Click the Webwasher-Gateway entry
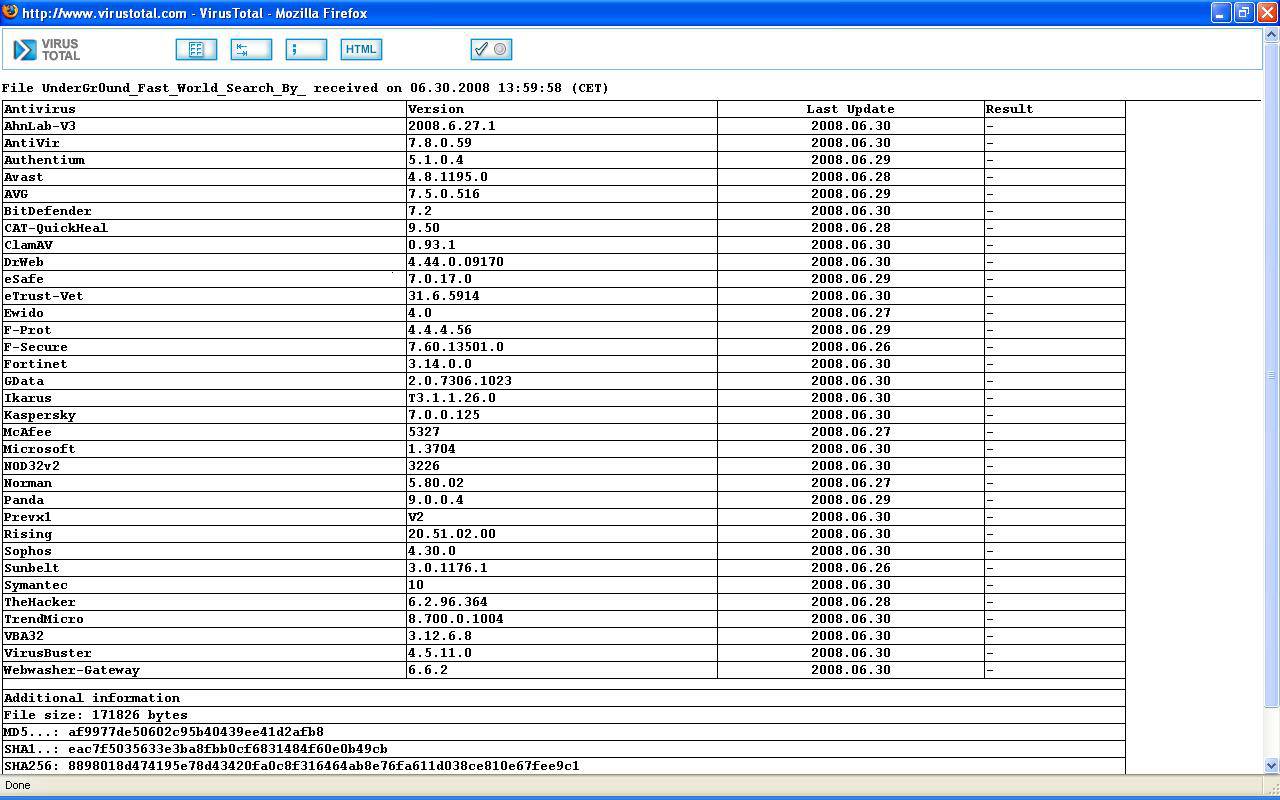The image size is (1280, 800). coord(72,670)
